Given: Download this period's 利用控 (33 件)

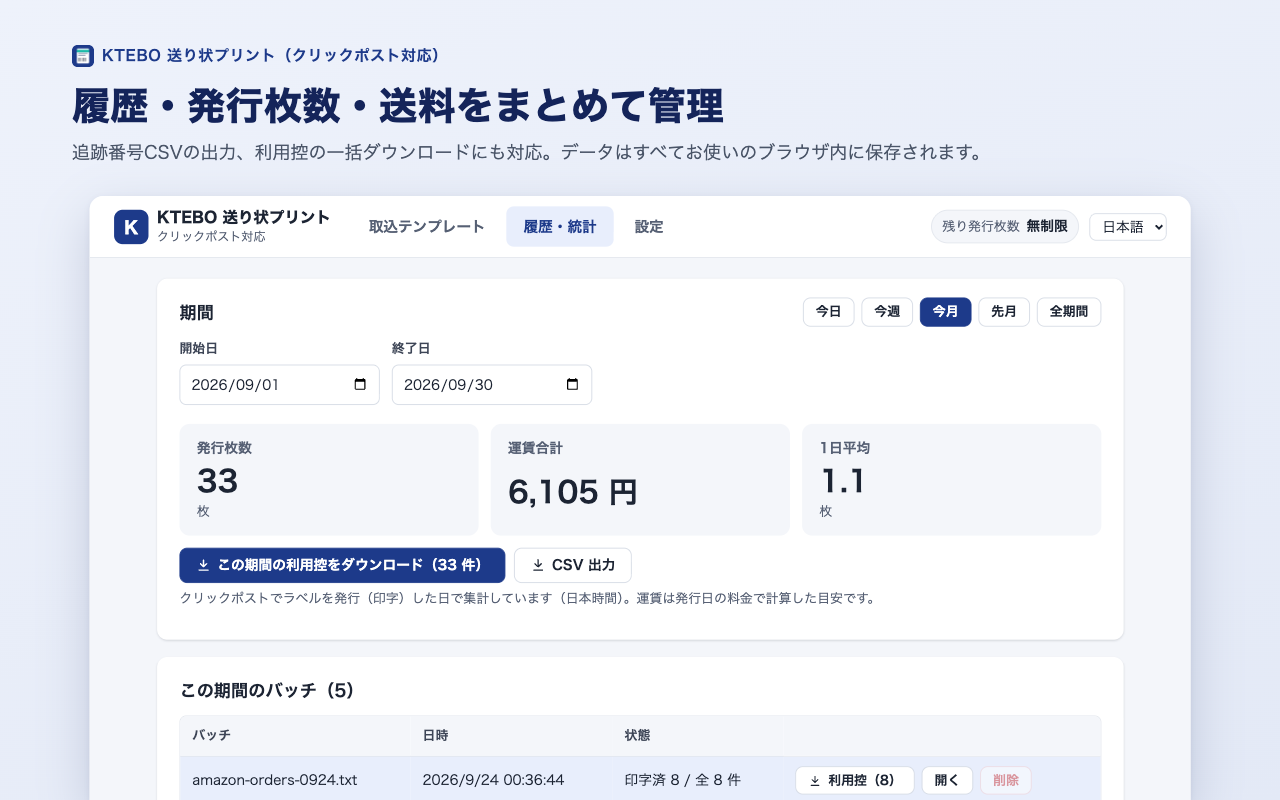Looking at the screenshot, I should tap(342, 565).
